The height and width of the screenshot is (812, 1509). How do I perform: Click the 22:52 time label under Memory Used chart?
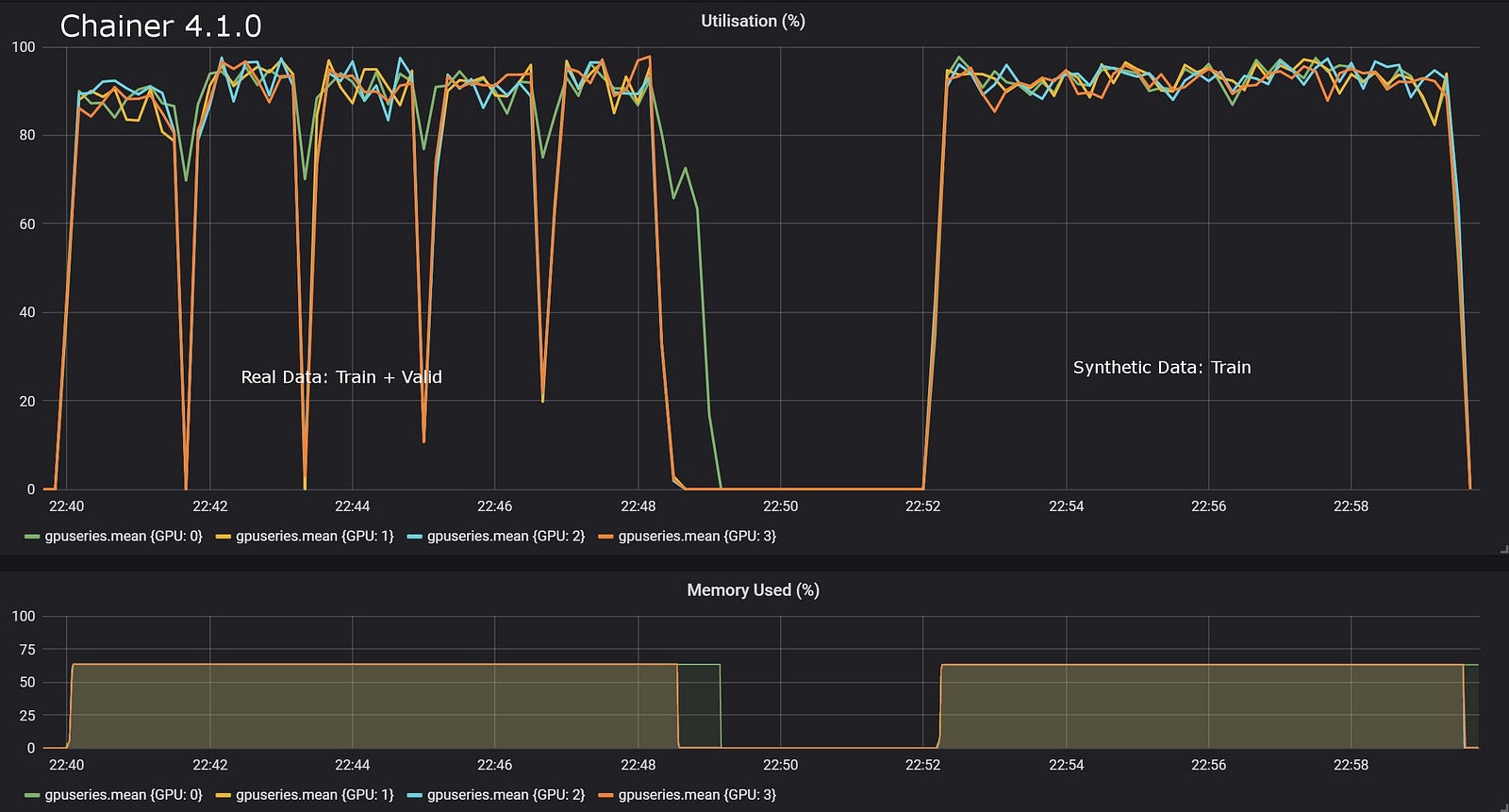pyautogui.click(x=922, y=765)
